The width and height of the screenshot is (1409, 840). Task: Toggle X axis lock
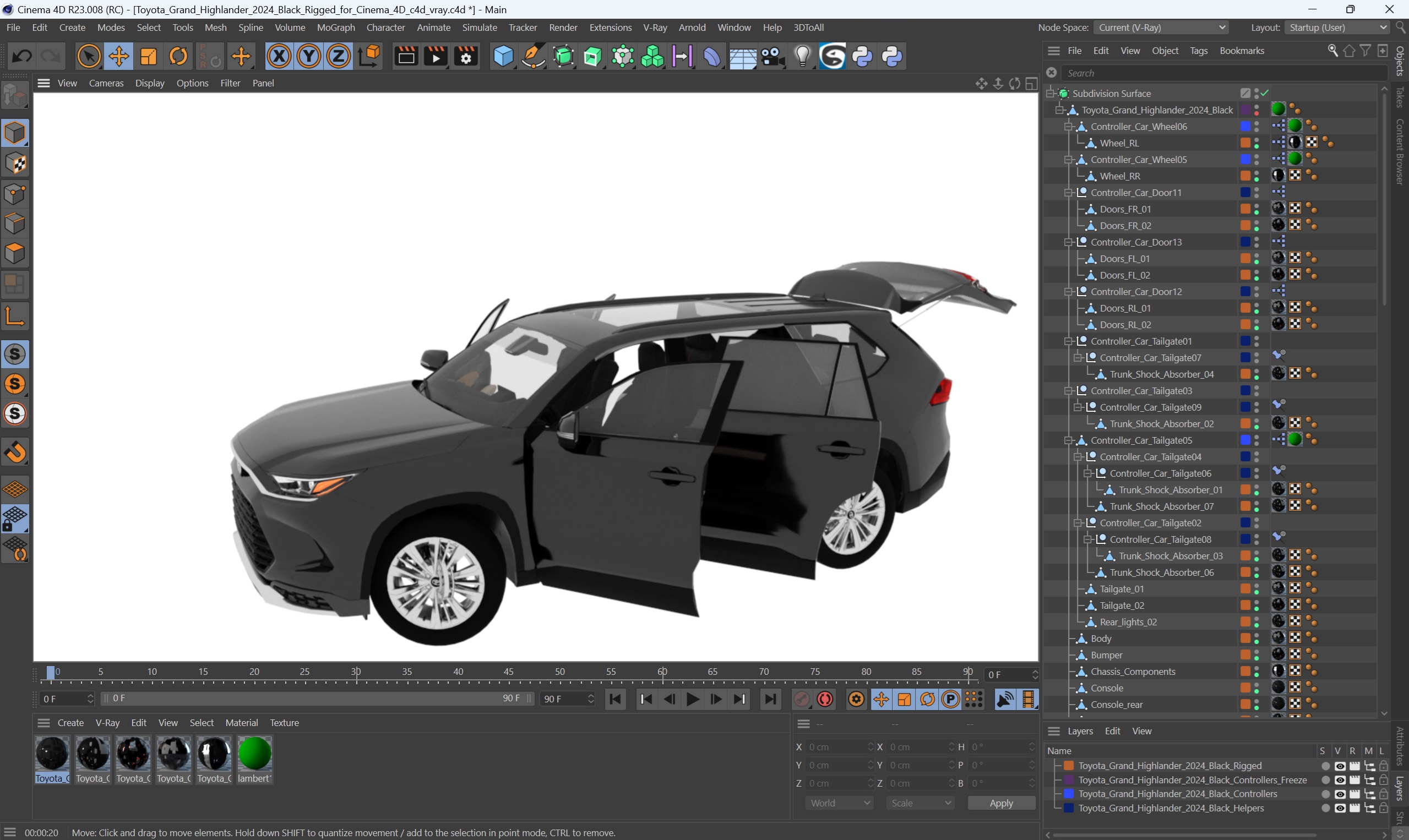(x=279, y=57)
